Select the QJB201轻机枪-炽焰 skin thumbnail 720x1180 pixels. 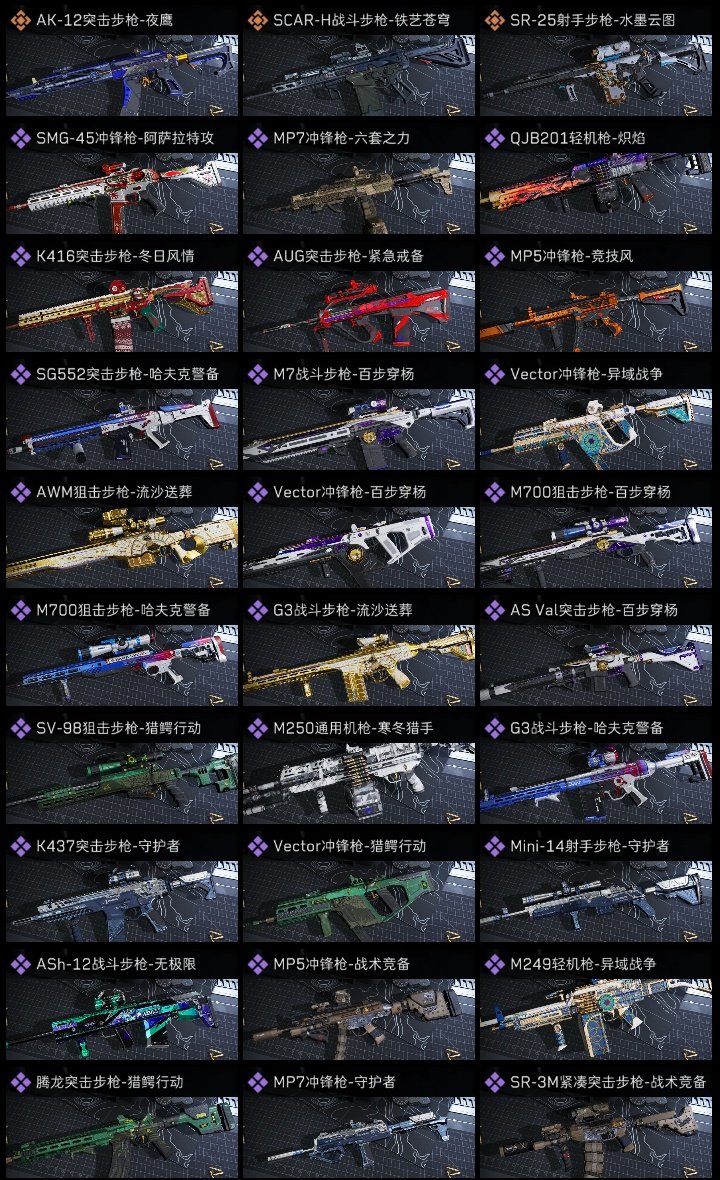click(596, 193)
